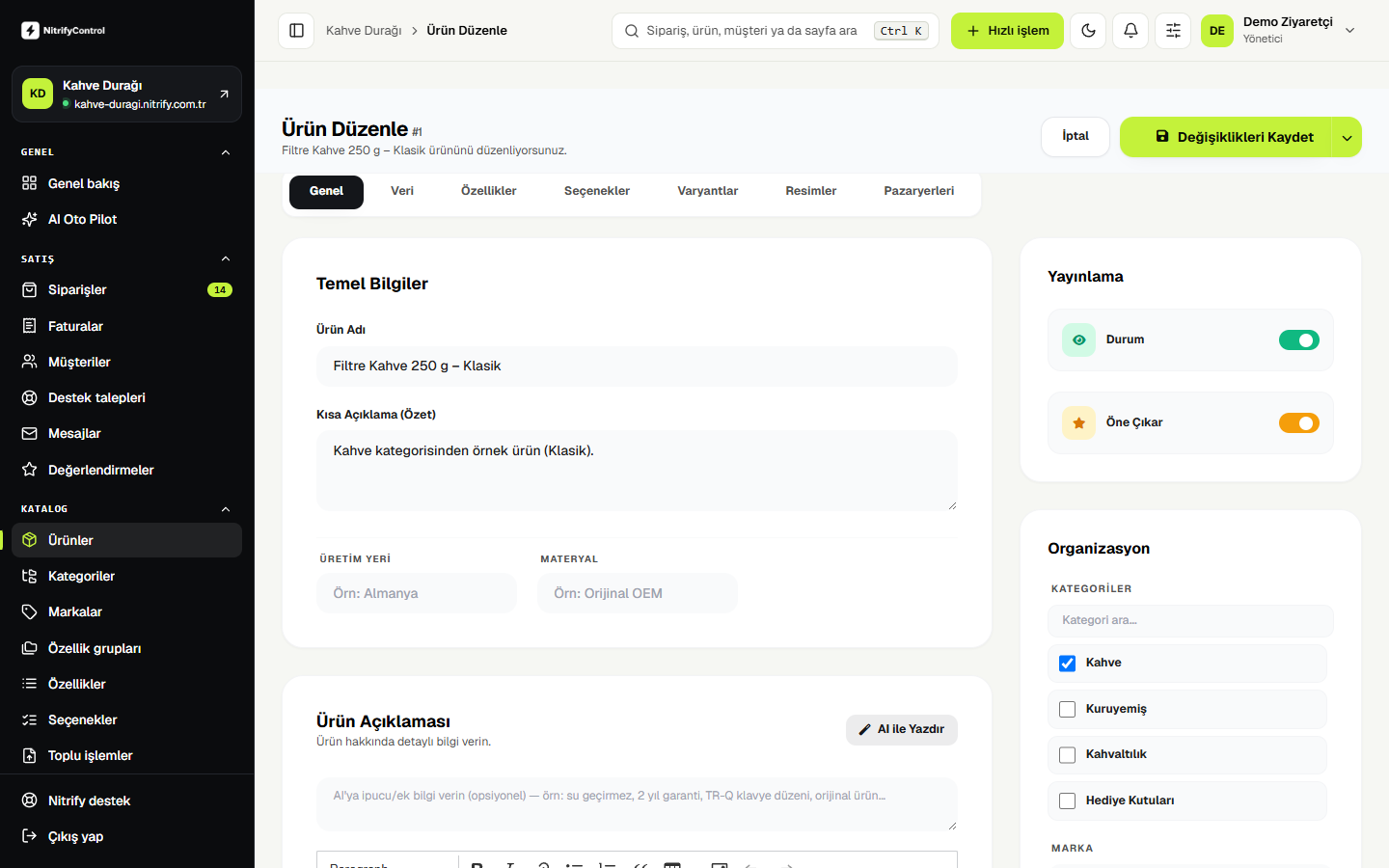Image resolution: width=1389 pixels, height=868 pixels.
Task: Open notifications bell icon
Action: (1130, 31)
